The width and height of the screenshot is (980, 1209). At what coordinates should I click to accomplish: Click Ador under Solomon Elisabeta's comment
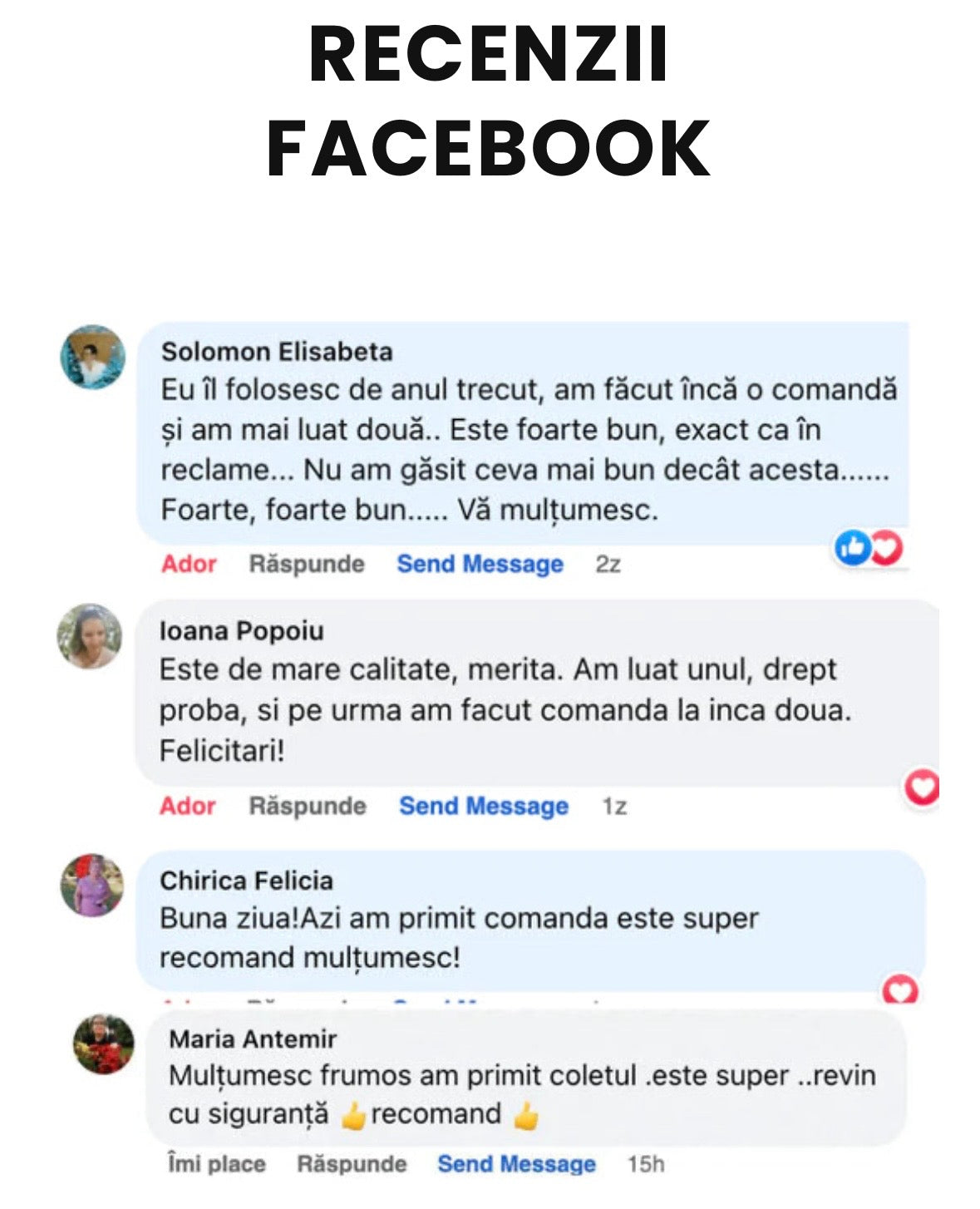[x=189, y=564]
